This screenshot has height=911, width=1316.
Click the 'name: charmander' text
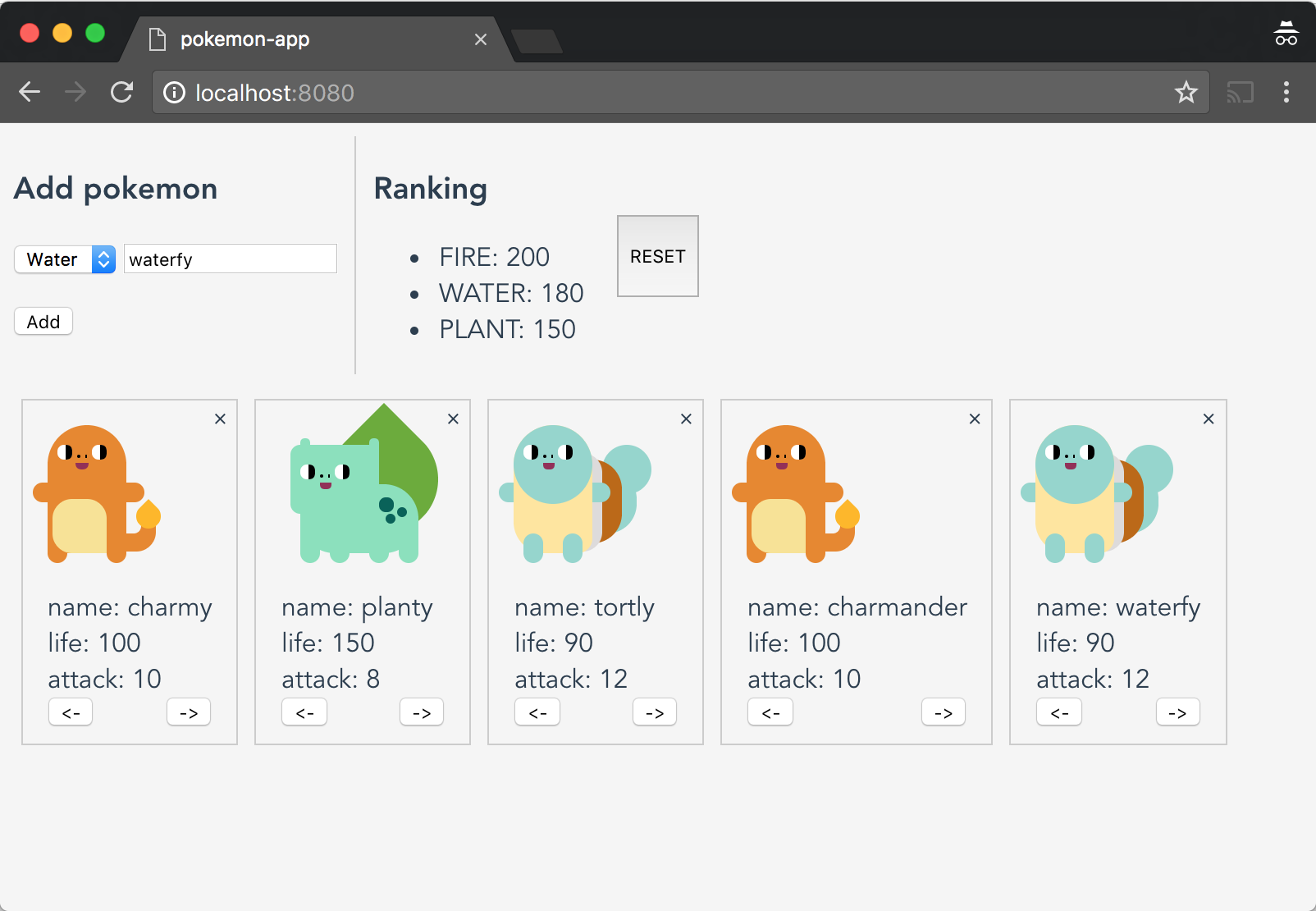click(857, 607)
